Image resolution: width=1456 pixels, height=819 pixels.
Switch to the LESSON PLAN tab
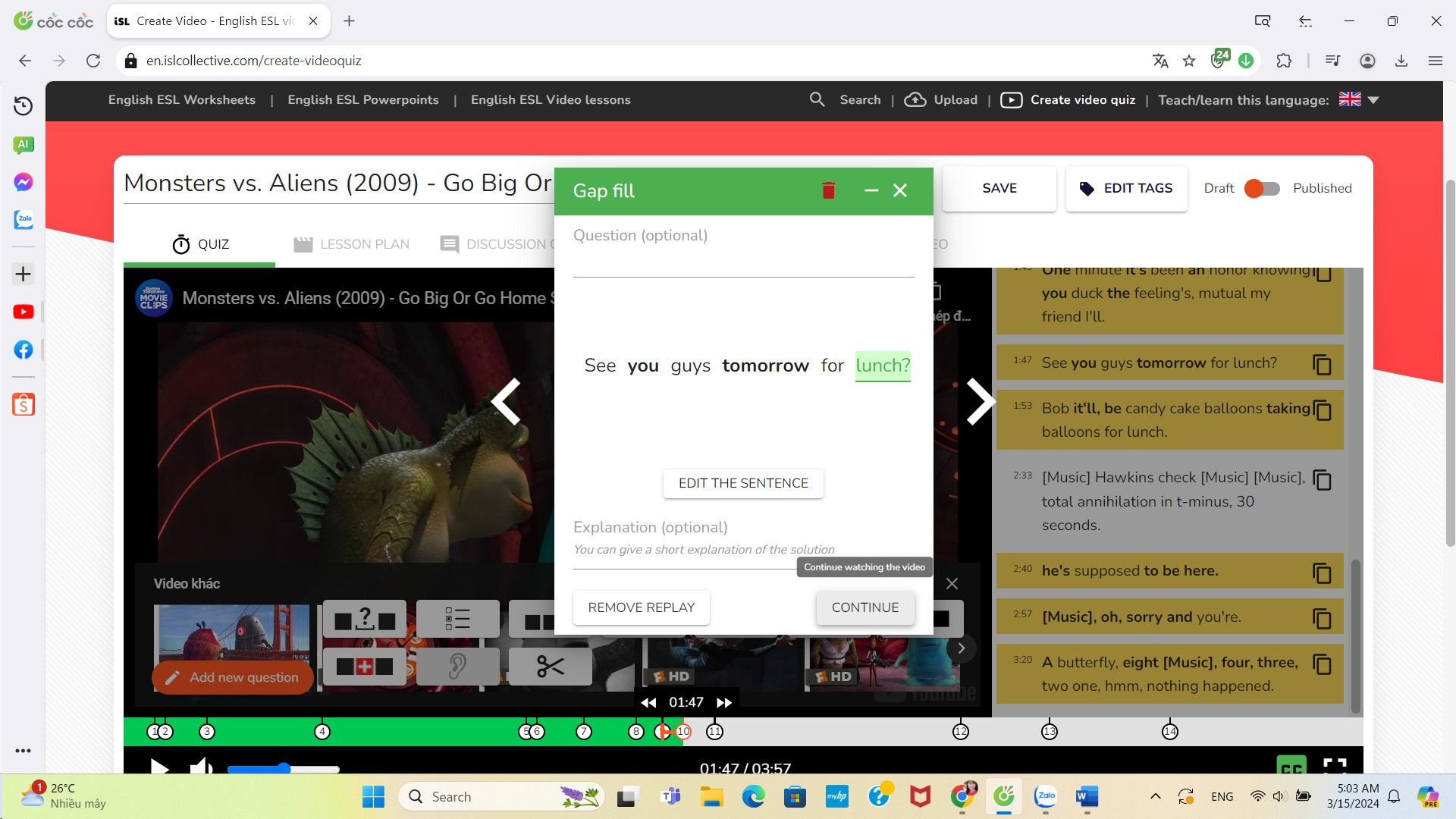(x=351, y=244)
